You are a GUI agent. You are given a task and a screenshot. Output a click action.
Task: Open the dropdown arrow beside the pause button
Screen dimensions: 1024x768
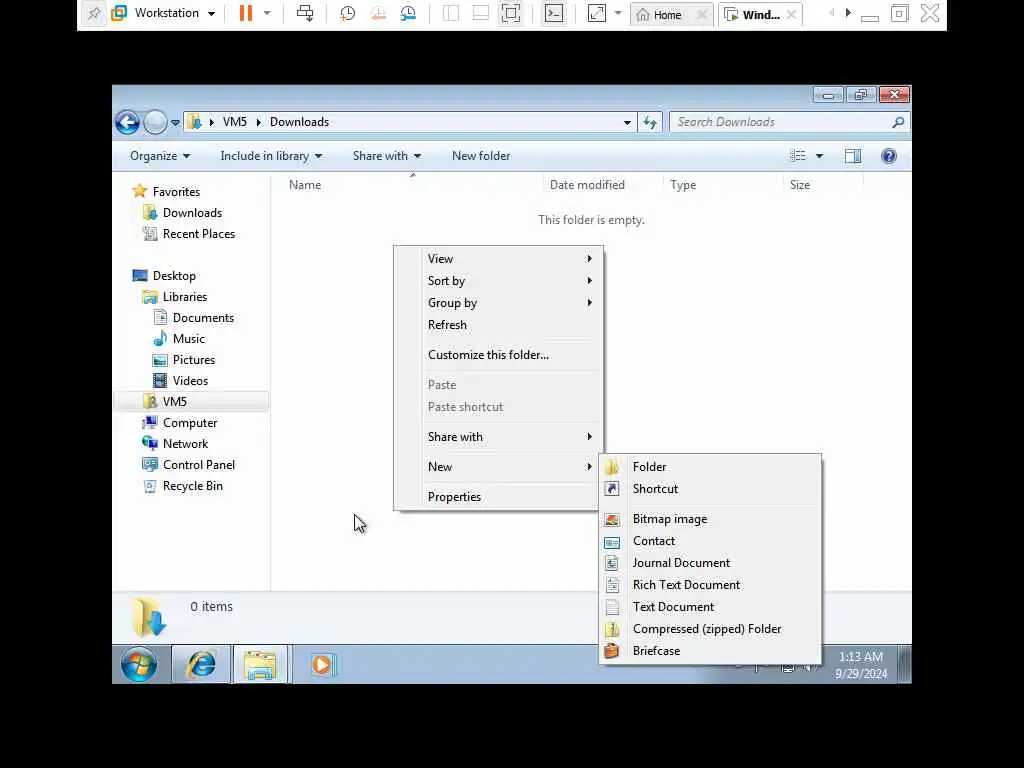[x=267, y=13]
